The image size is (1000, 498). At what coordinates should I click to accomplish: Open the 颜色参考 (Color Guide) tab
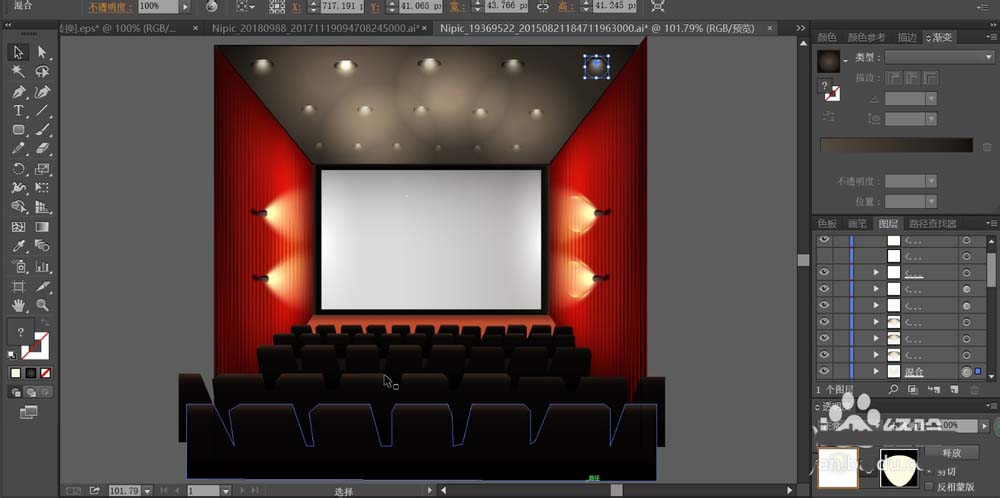point(867,38)
